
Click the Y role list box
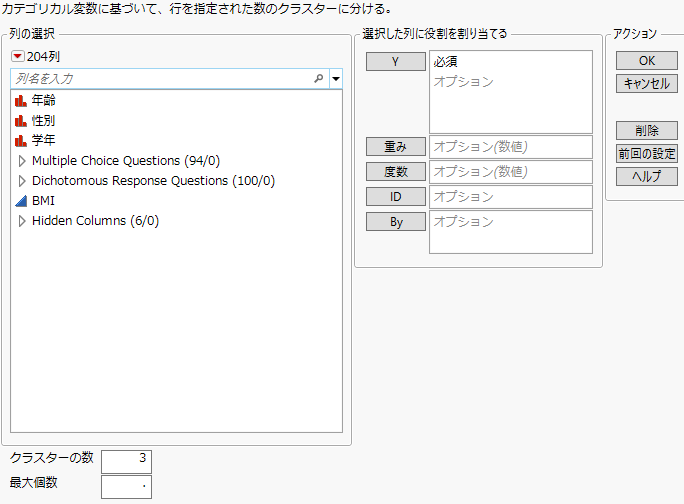pos(511,92)
